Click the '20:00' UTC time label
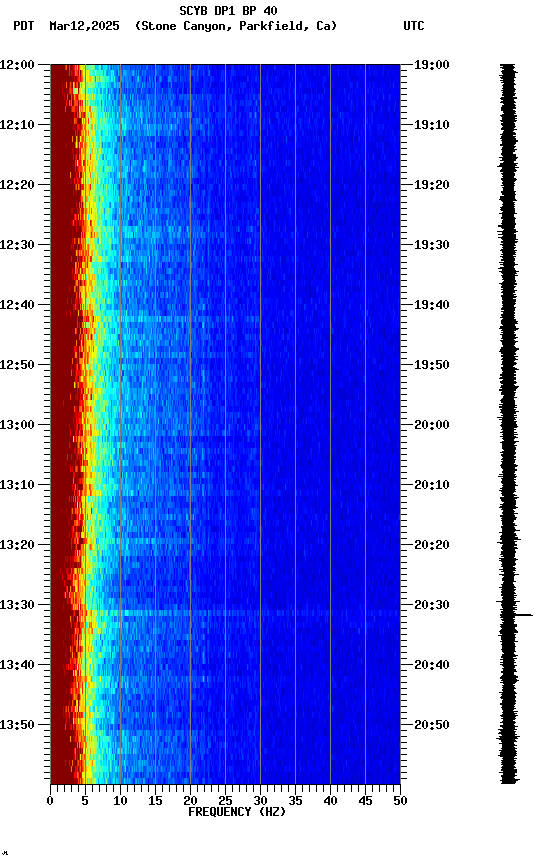The height and width of the screenshot is (864, 552). point(432,425)
